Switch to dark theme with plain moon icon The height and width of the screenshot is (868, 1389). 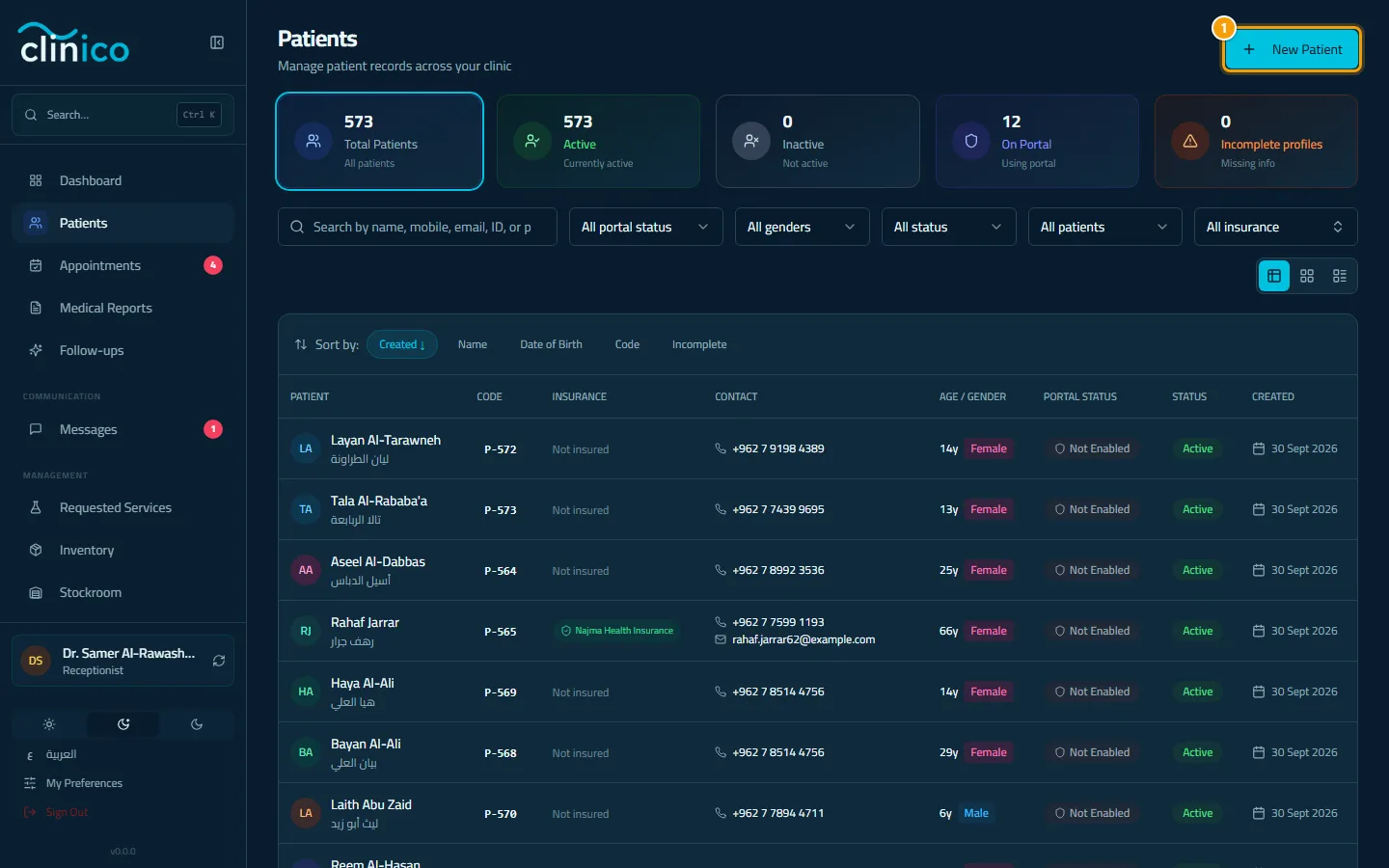click(197, 724)
